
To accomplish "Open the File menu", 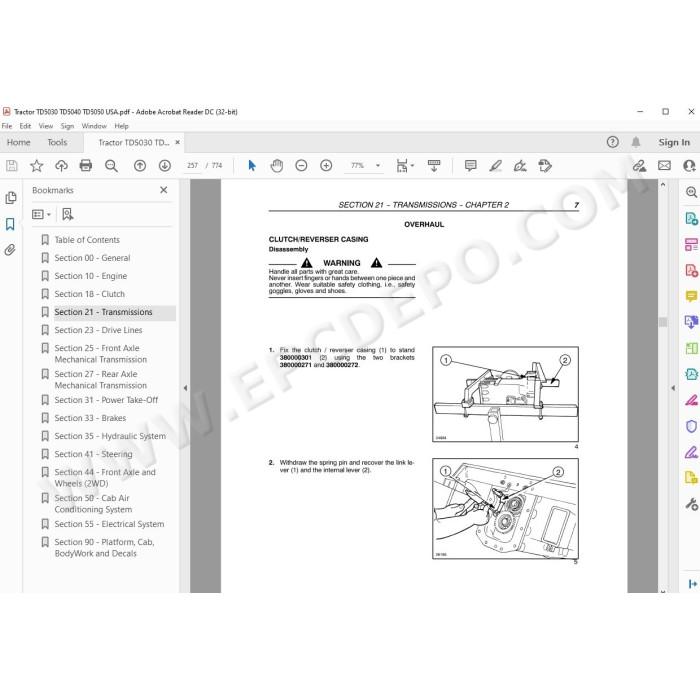I will click(x=7, y=126).
